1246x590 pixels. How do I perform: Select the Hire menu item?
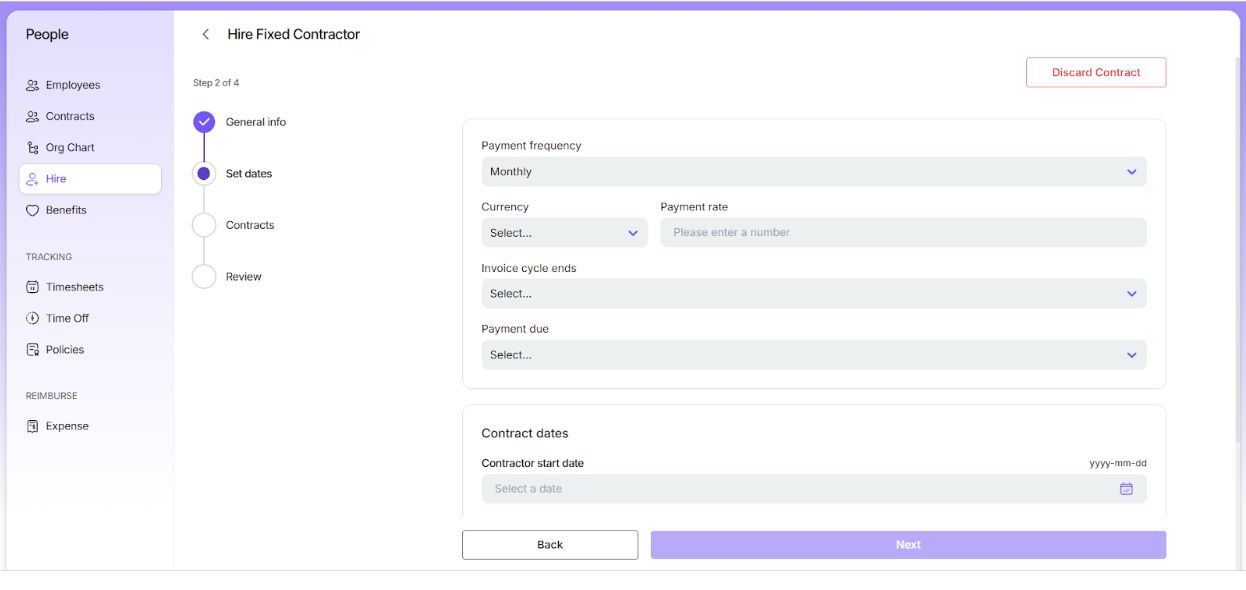pos(90,179)
